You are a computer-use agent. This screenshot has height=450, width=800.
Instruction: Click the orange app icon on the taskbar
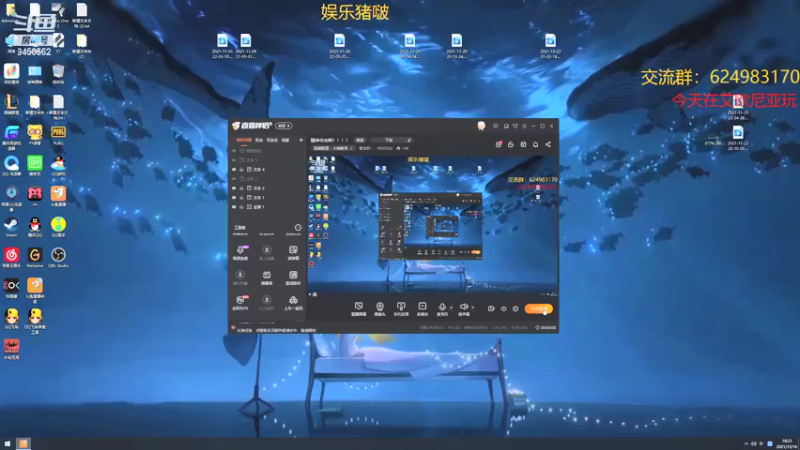[x=23, y=444]
